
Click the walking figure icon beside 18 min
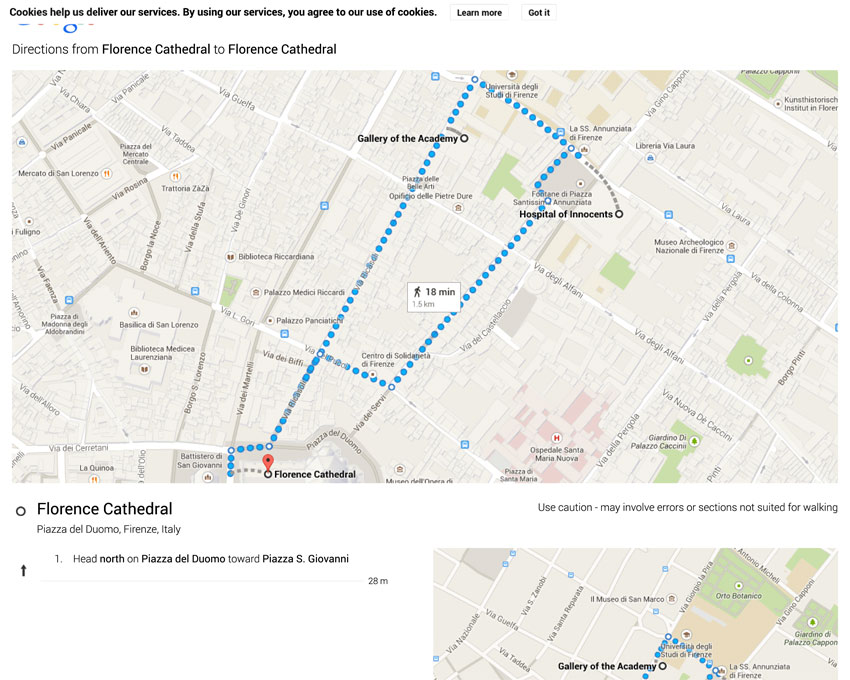point(417,292)
